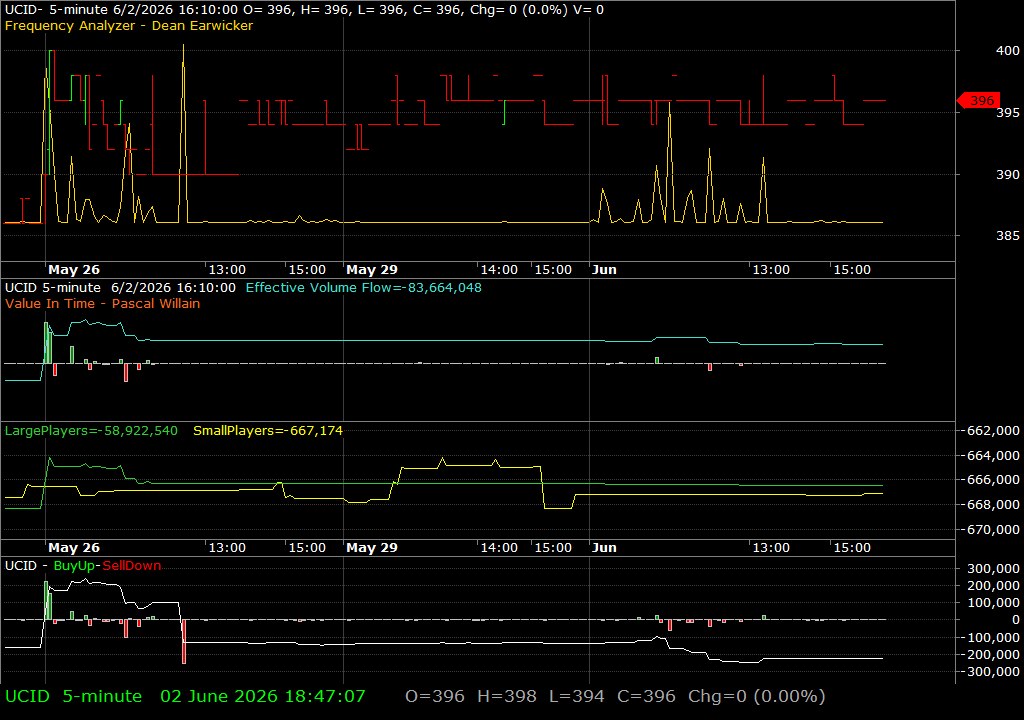Select the 'Frequency Analyzer - Dean Earwicker' title

[x=129, y=25]
